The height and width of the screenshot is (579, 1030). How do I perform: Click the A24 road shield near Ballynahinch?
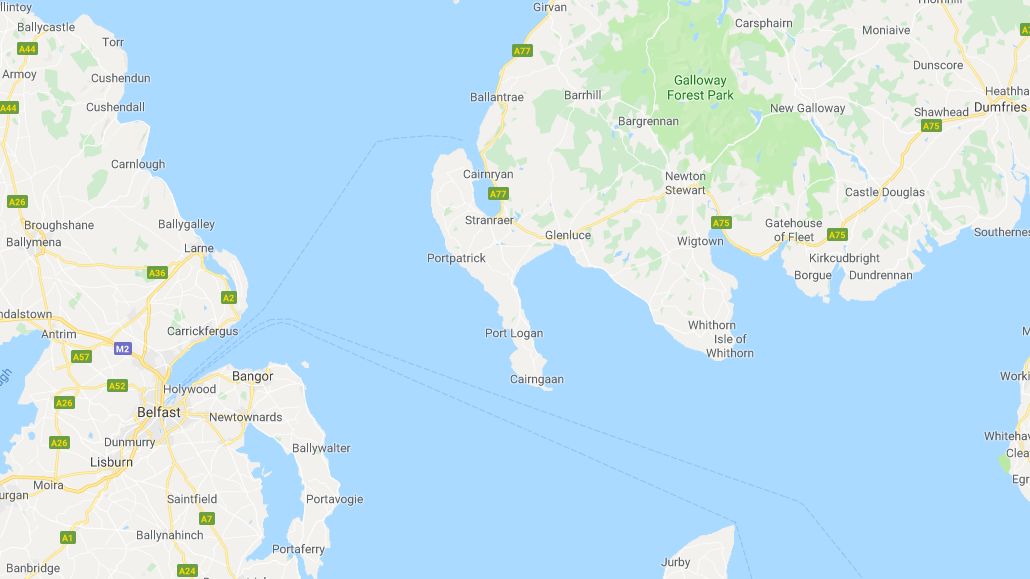click(x=187, y=570)
